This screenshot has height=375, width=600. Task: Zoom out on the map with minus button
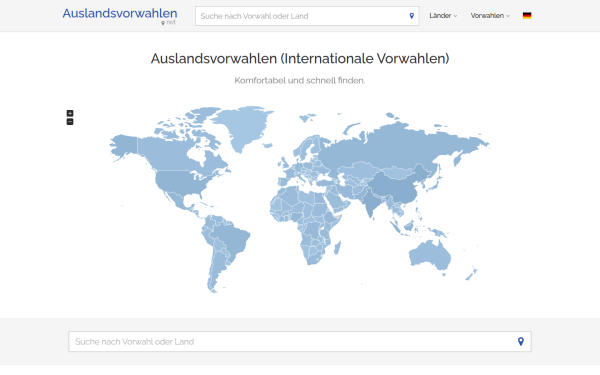click(70, 122)
